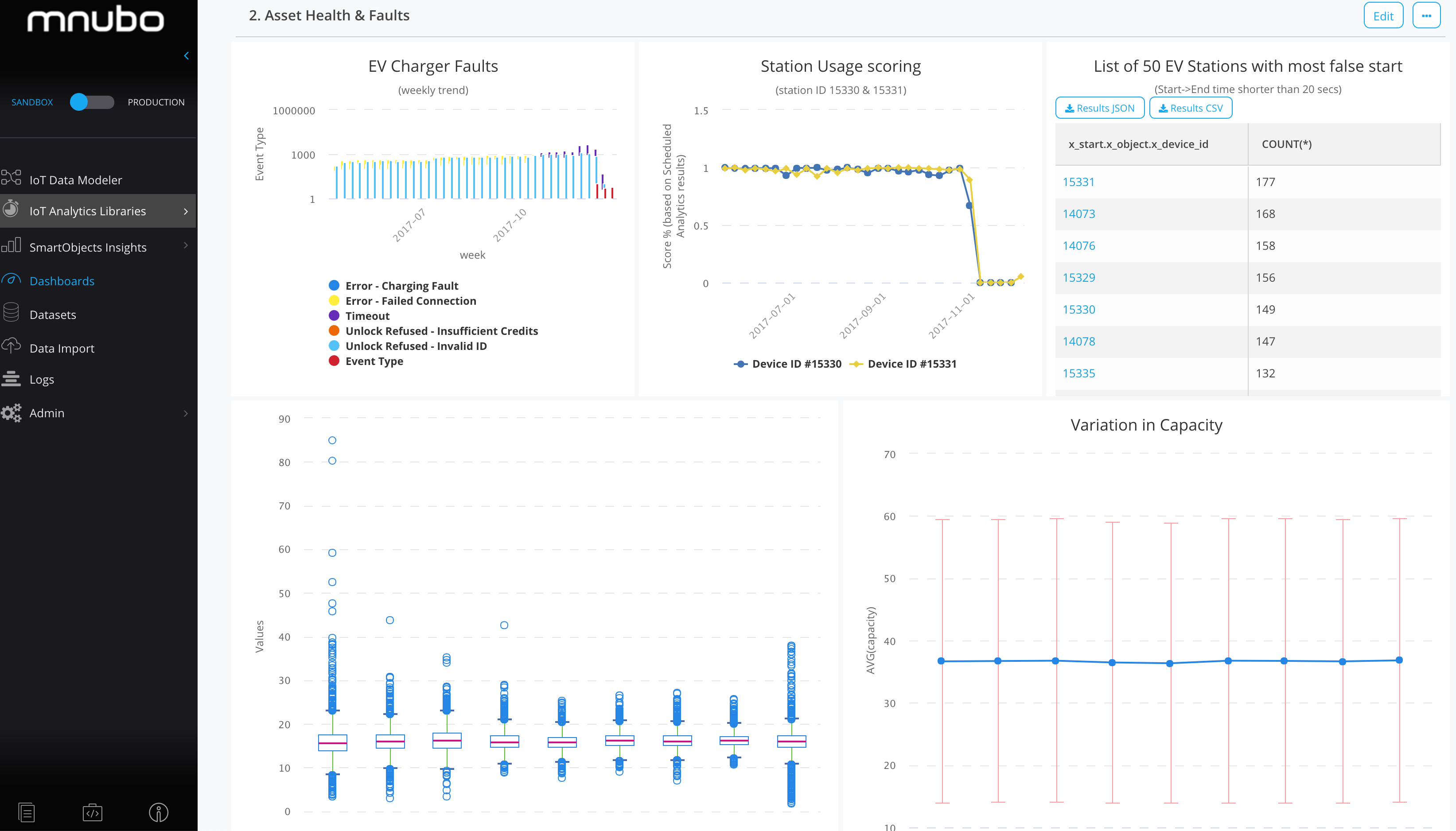Open the code briefcase icon at bottom
This screenshot has width=1456, height=831.
[93, 812]
